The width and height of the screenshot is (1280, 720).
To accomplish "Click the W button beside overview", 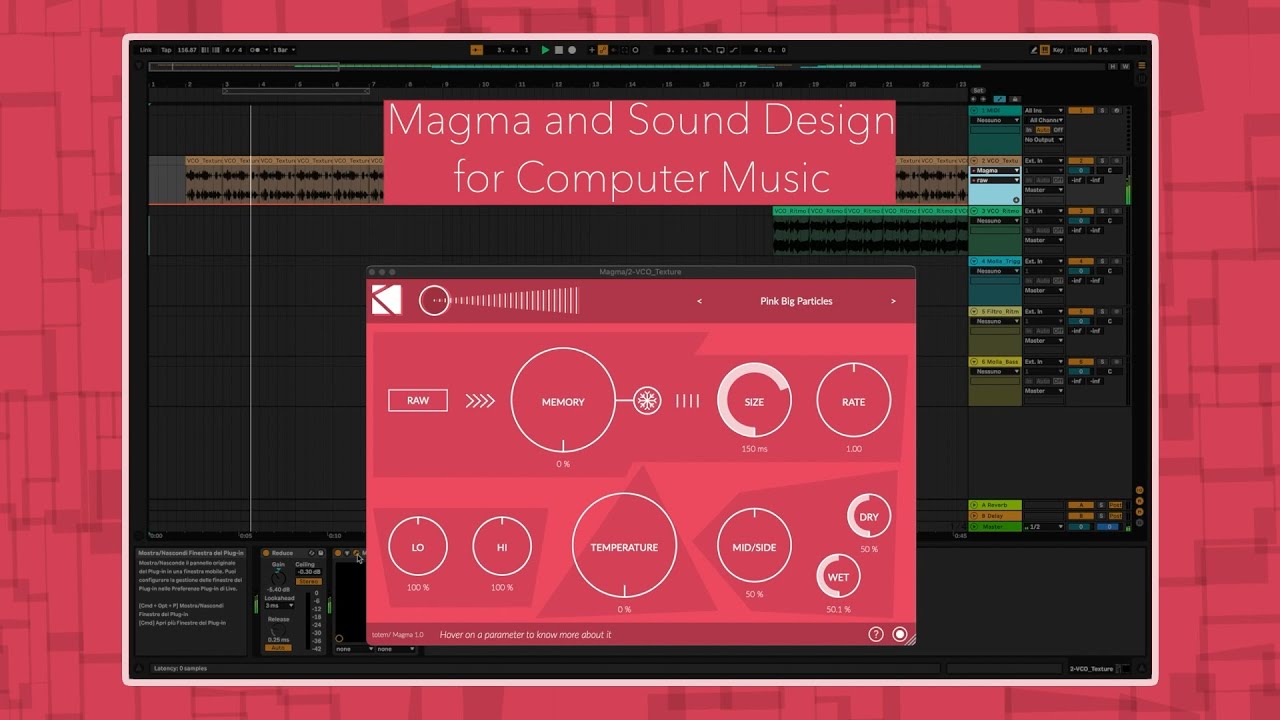I will click(1125, 67).
